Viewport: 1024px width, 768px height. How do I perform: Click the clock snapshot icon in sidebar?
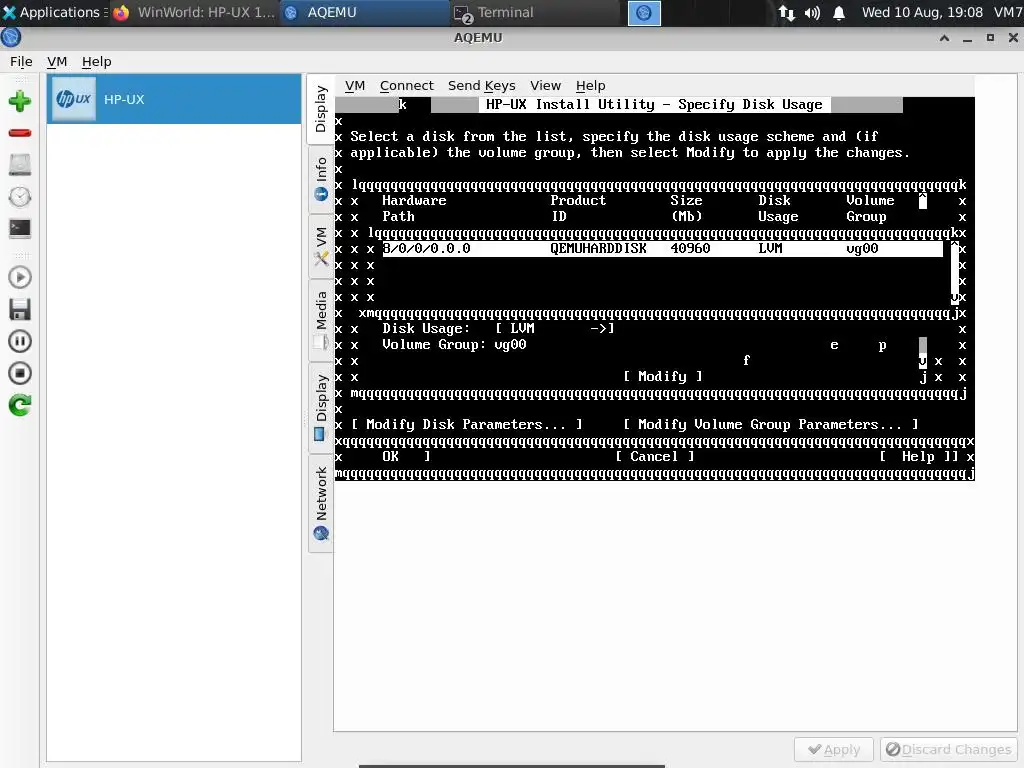coord(20,197)
